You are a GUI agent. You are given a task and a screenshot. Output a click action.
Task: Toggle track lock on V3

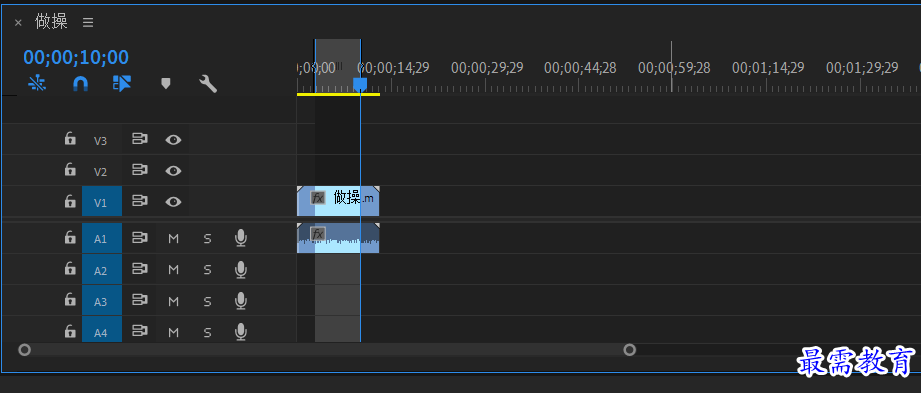point(70,139)
